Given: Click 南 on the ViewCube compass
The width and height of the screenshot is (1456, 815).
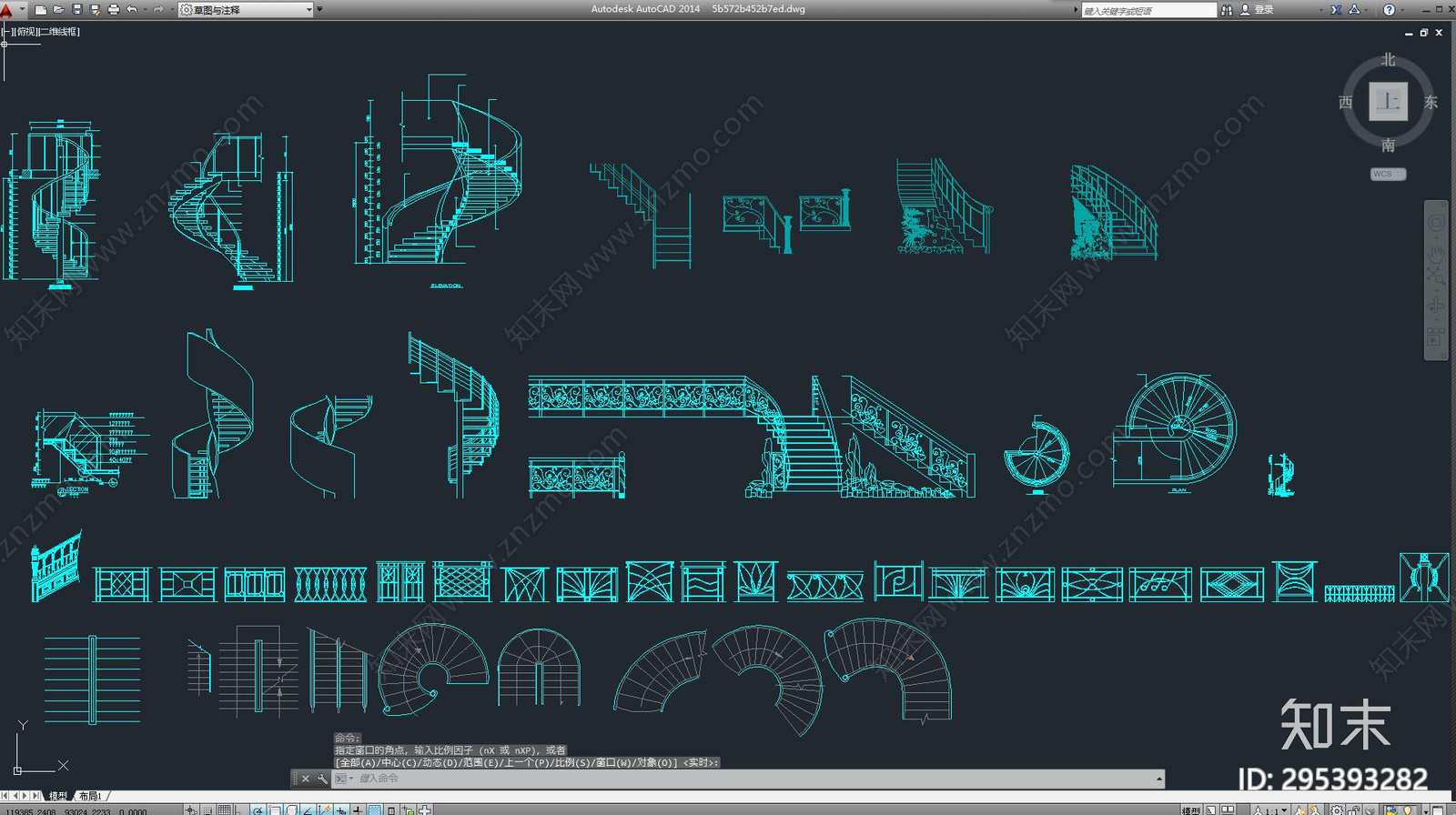Looking at the screenshot, I should 1388,146.
